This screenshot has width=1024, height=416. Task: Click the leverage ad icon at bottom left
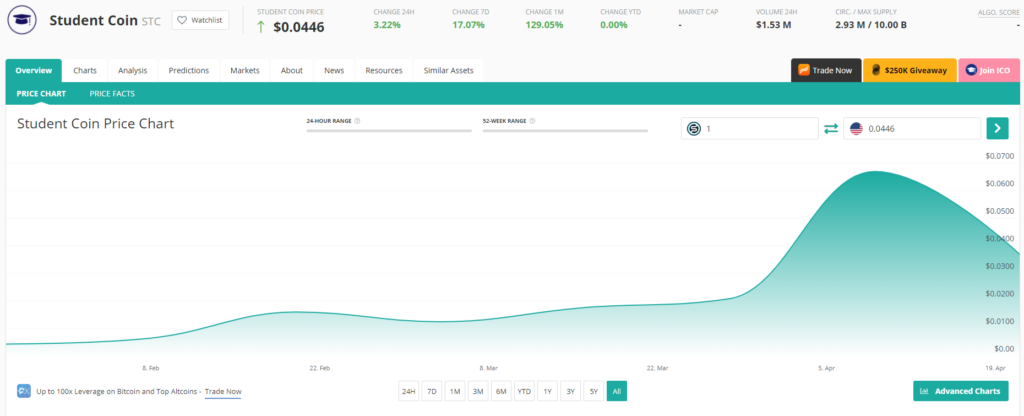(24, 391)
